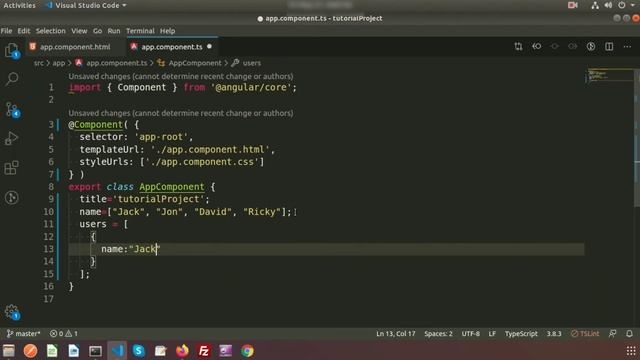Click TypeScript version 3.8.3
Screen dimensions: 640x360
point(554,333)
